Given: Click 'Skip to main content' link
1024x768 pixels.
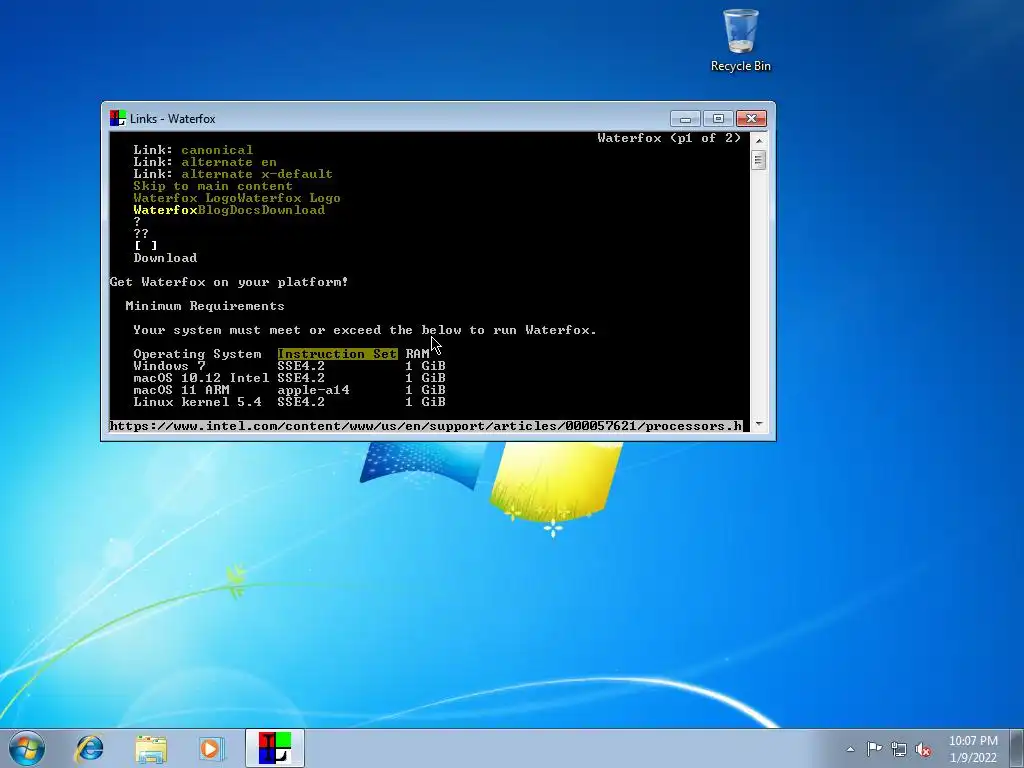Looking at the screenshot, I should tap(213, 185).
